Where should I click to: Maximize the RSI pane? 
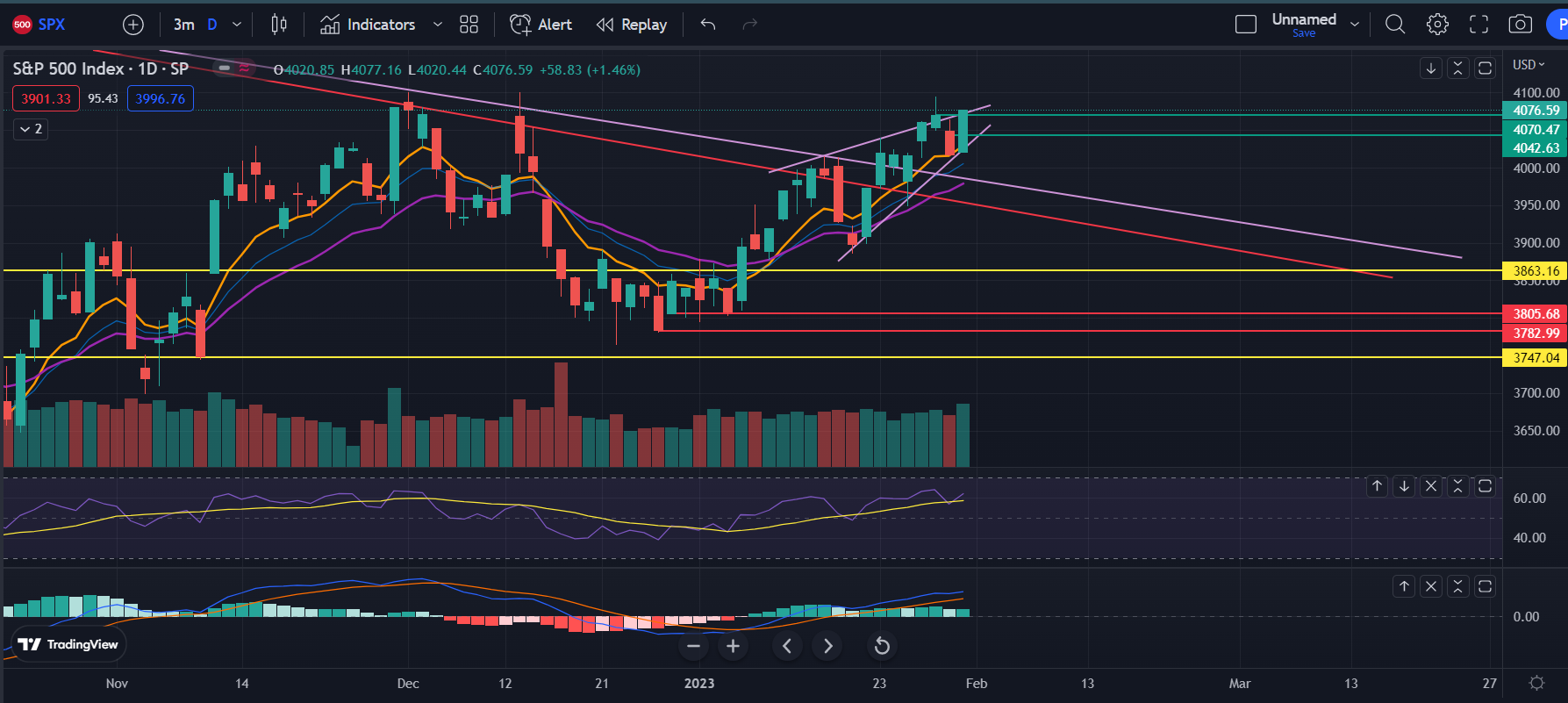pyautogui.click(x=1485, y=485)
